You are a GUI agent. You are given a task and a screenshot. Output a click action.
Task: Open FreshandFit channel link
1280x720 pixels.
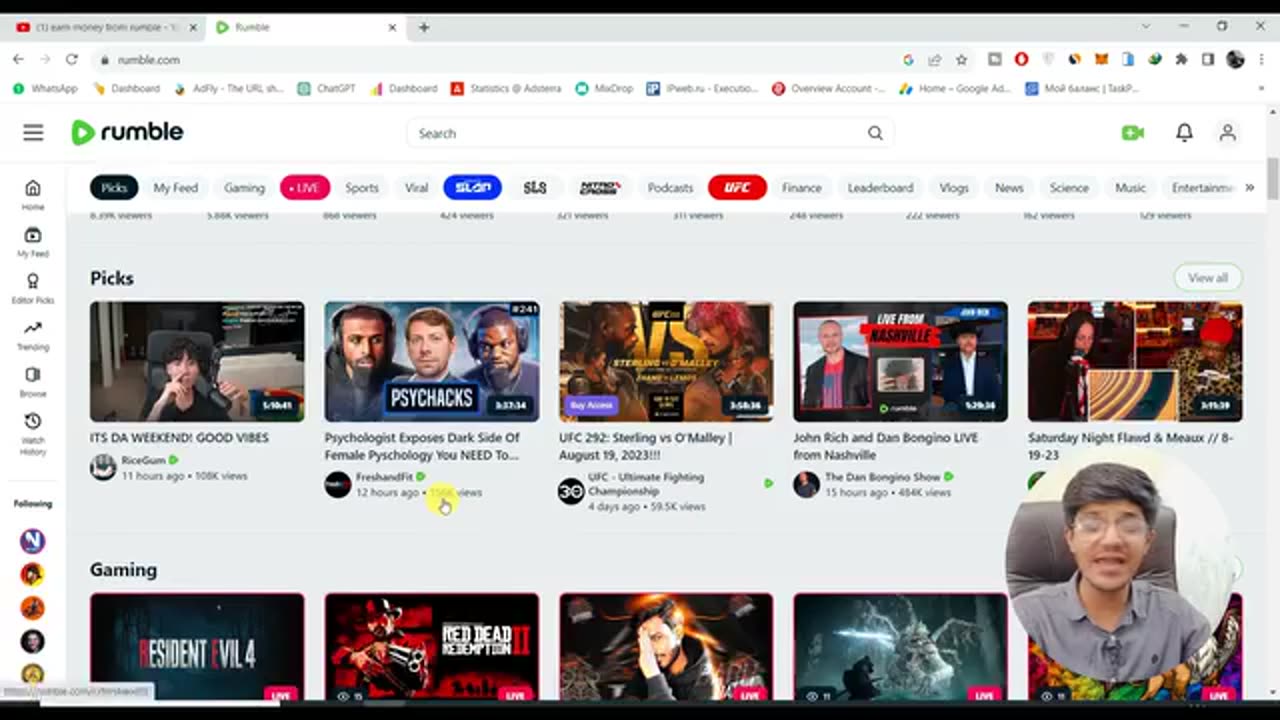[384, 477]
